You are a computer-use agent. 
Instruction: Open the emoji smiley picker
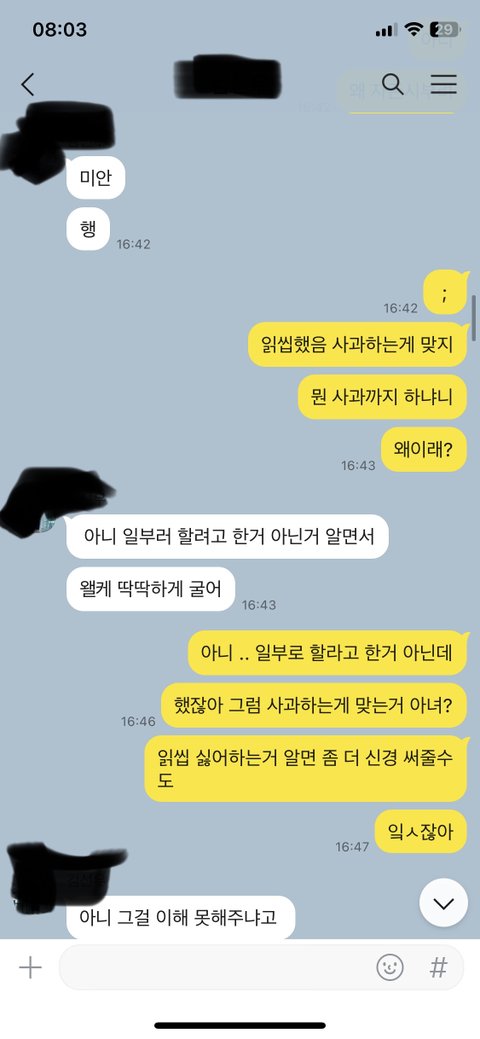(390, 967)
